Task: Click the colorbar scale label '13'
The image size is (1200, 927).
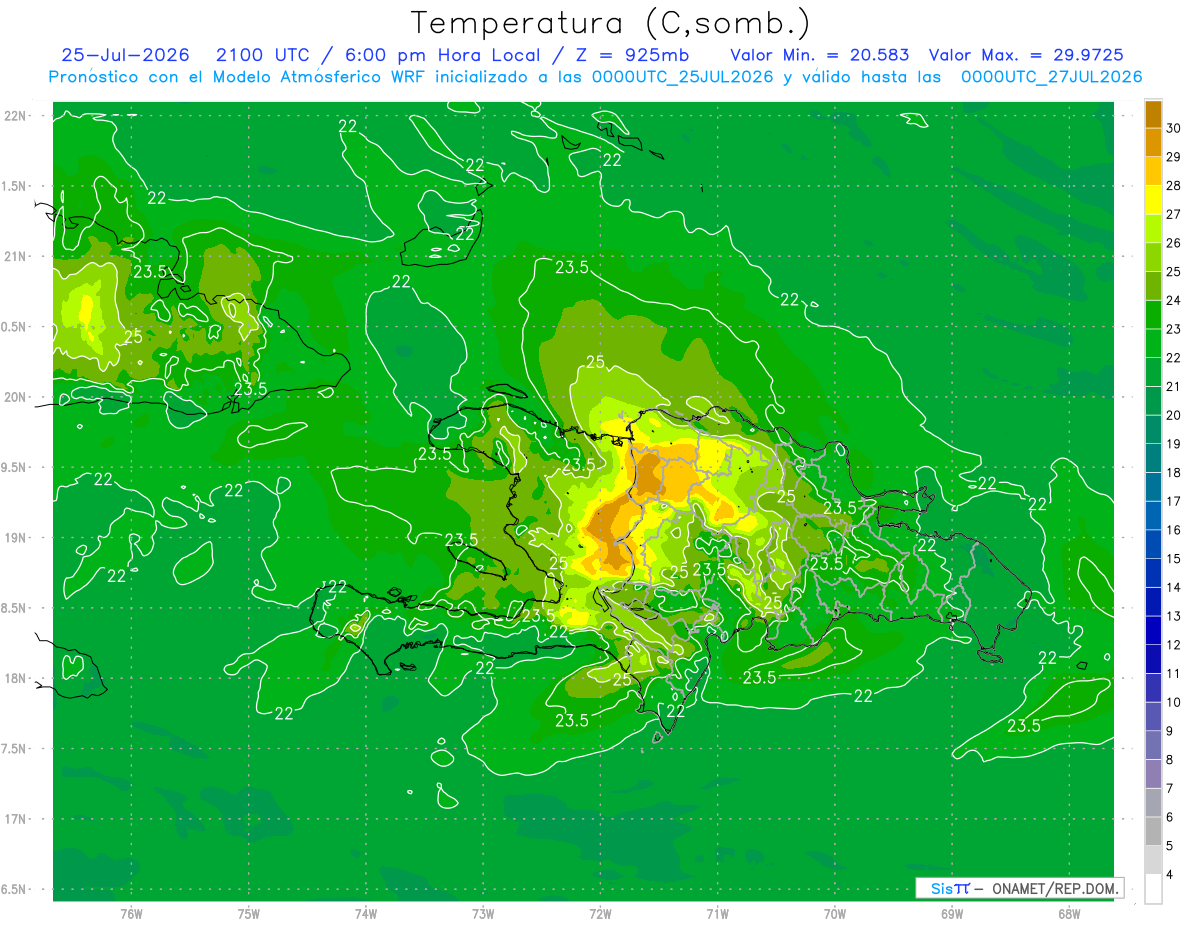Action: (x=1174, y=616)
